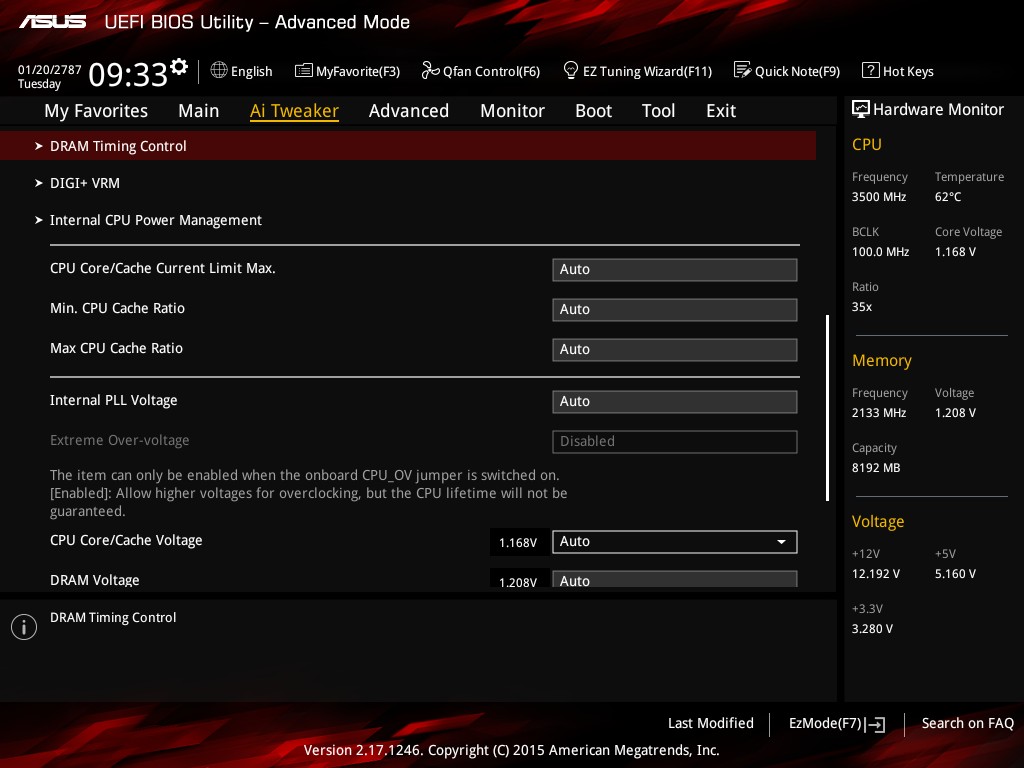Click the EZ Tuning Wizard bulb icon
The image size is (1024, 768).
pyautogui.click(x=571, y=70)
